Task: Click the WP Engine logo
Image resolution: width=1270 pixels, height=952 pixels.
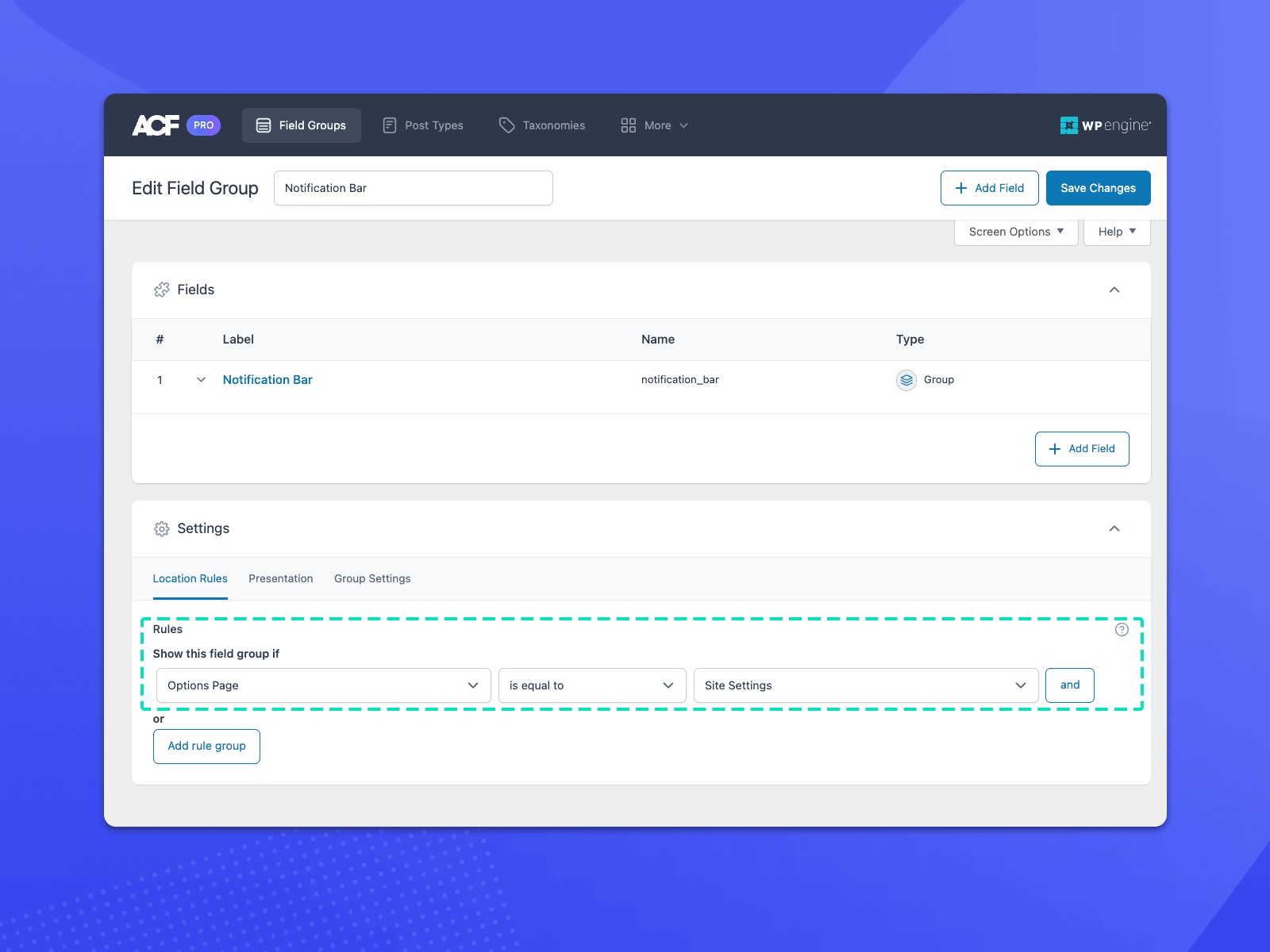Action: [x=1105, y=125]
